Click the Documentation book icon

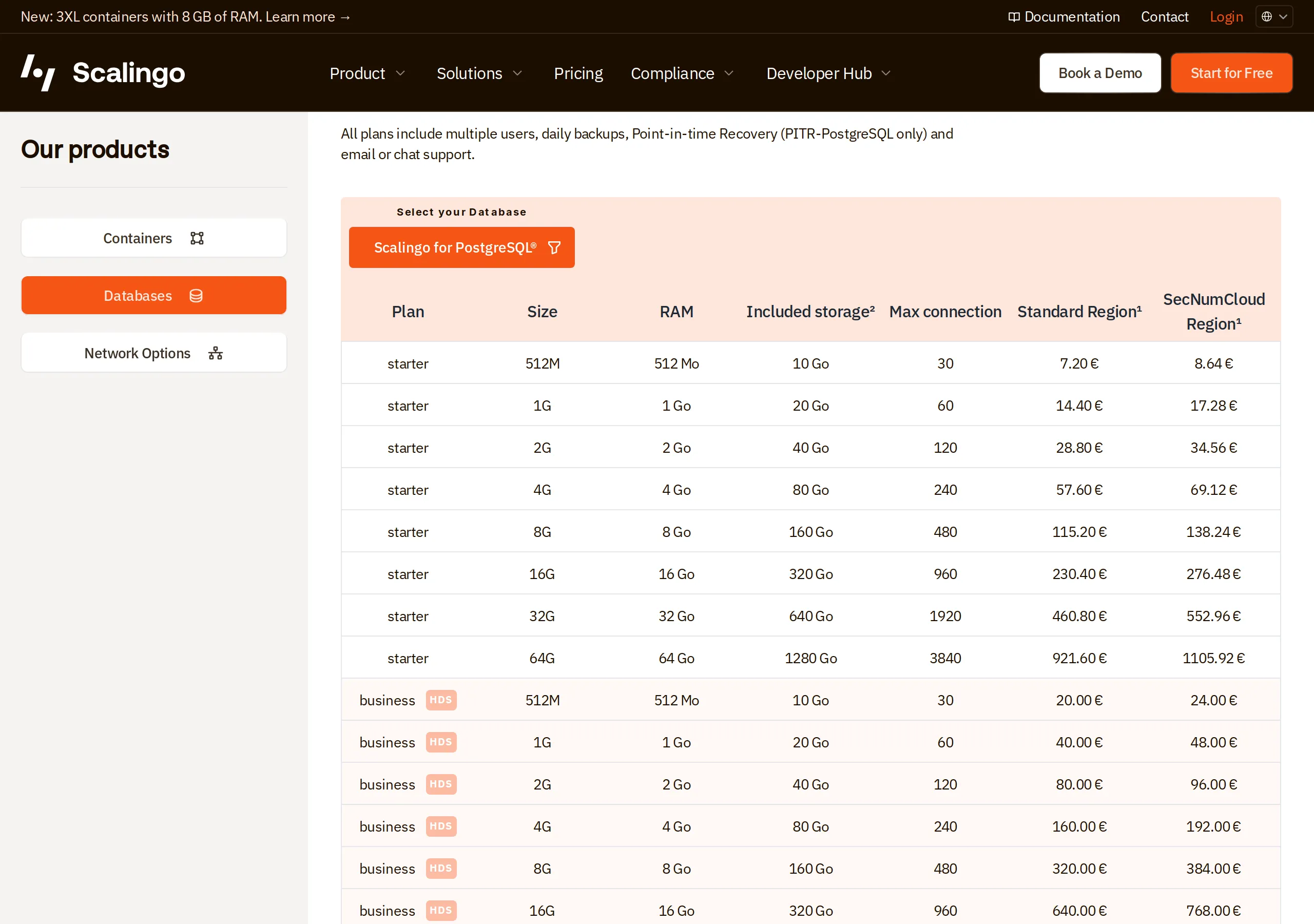(1014, 17)
